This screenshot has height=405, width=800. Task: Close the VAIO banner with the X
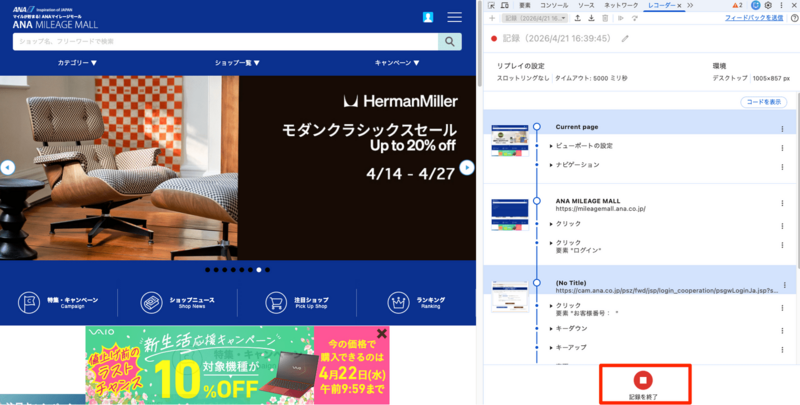pos(382,334)
